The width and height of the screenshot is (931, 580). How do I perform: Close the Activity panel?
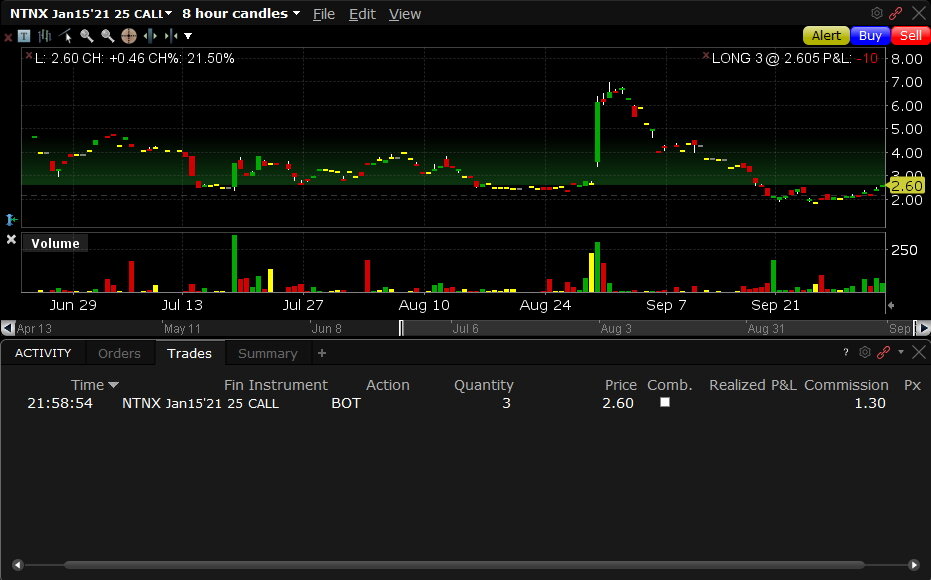[x=919, y=353]
